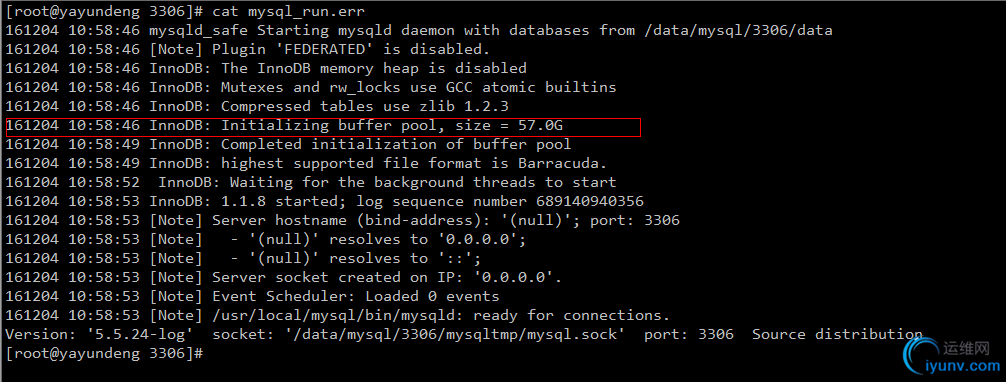Click the 'Compressed tables use zlib 1.2.3' line

[257, 107]
